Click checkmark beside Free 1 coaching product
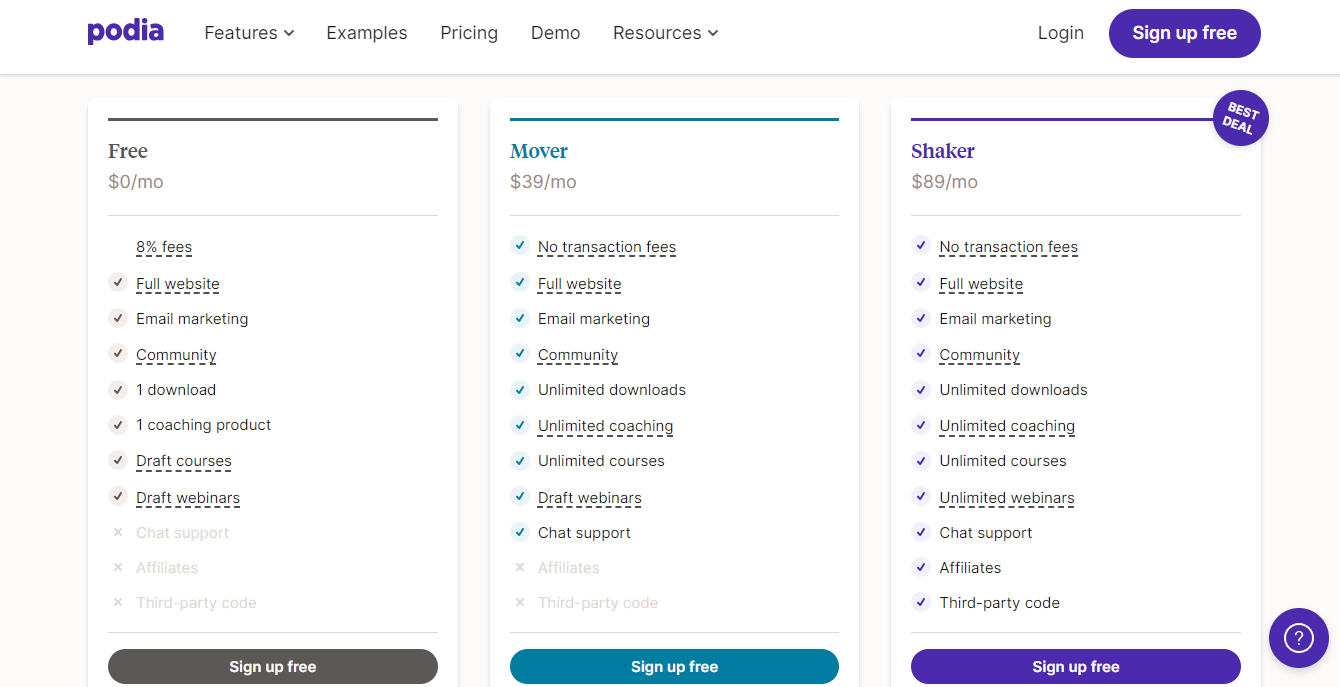1340x687 pixels. (118, 425)
